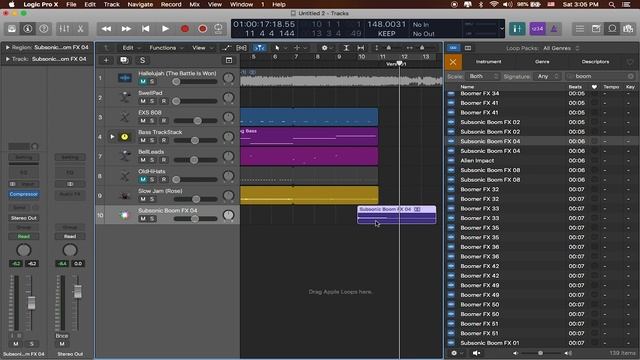Mute the SwellPad track

pos(143,101)
